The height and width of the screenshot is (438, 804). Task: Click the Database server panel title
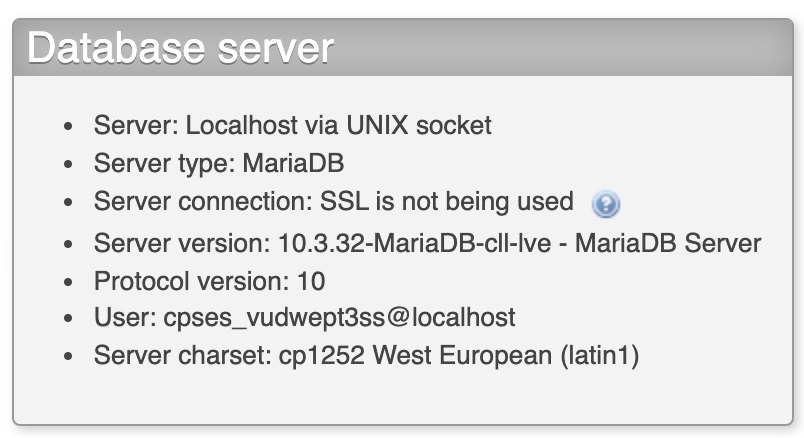click(180, 48)
